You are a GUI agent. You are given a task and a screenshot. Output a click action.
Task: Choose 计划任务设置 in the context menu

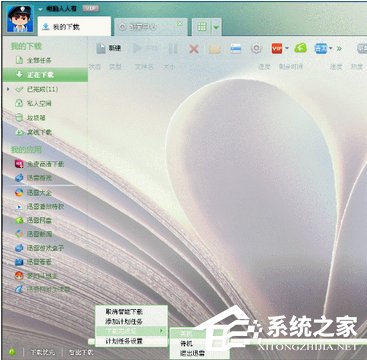[x=131, y=341]
